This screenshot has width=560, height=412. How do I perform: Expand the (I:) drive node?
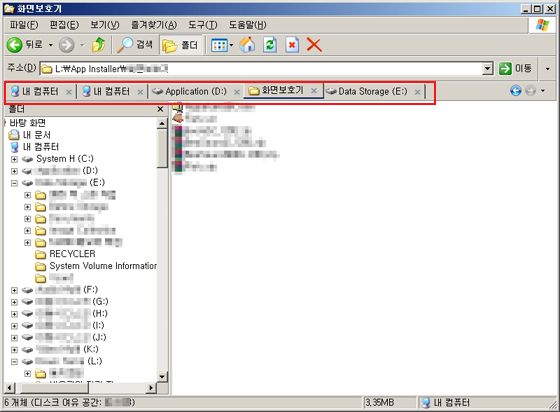coord(14,326)
